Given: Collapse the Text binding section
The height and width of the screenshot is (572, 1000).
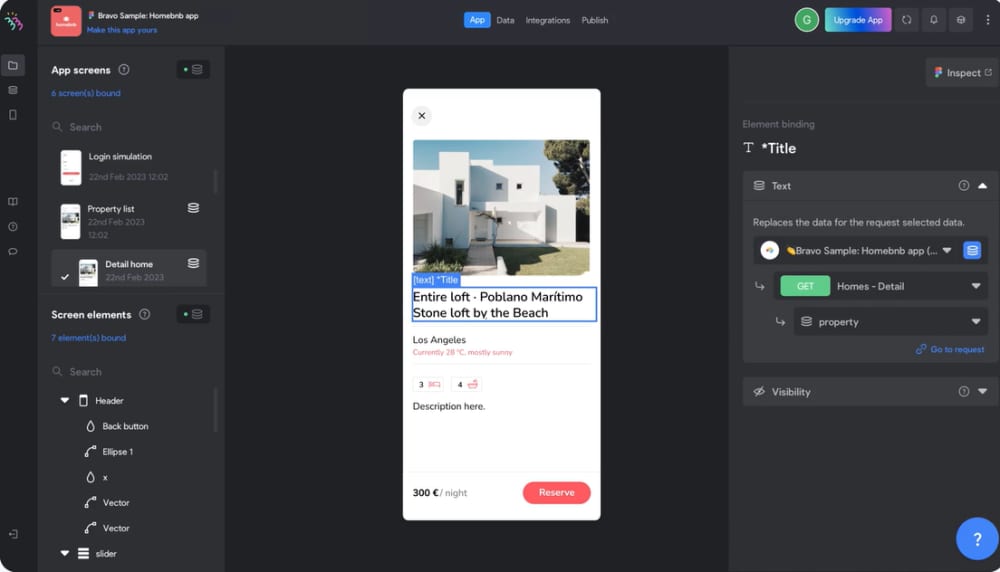Looking at the screenshot, I should [982, 186].
